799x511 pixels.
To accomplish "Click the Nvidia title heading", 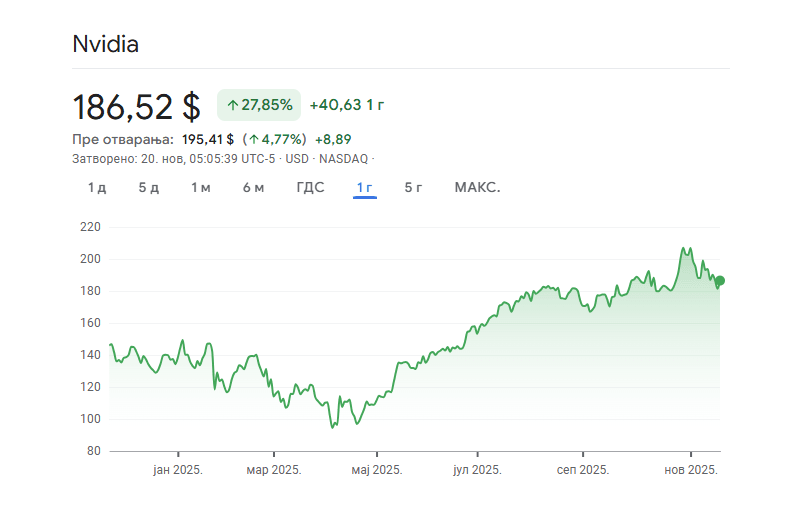I will click(x=105, y=44).
